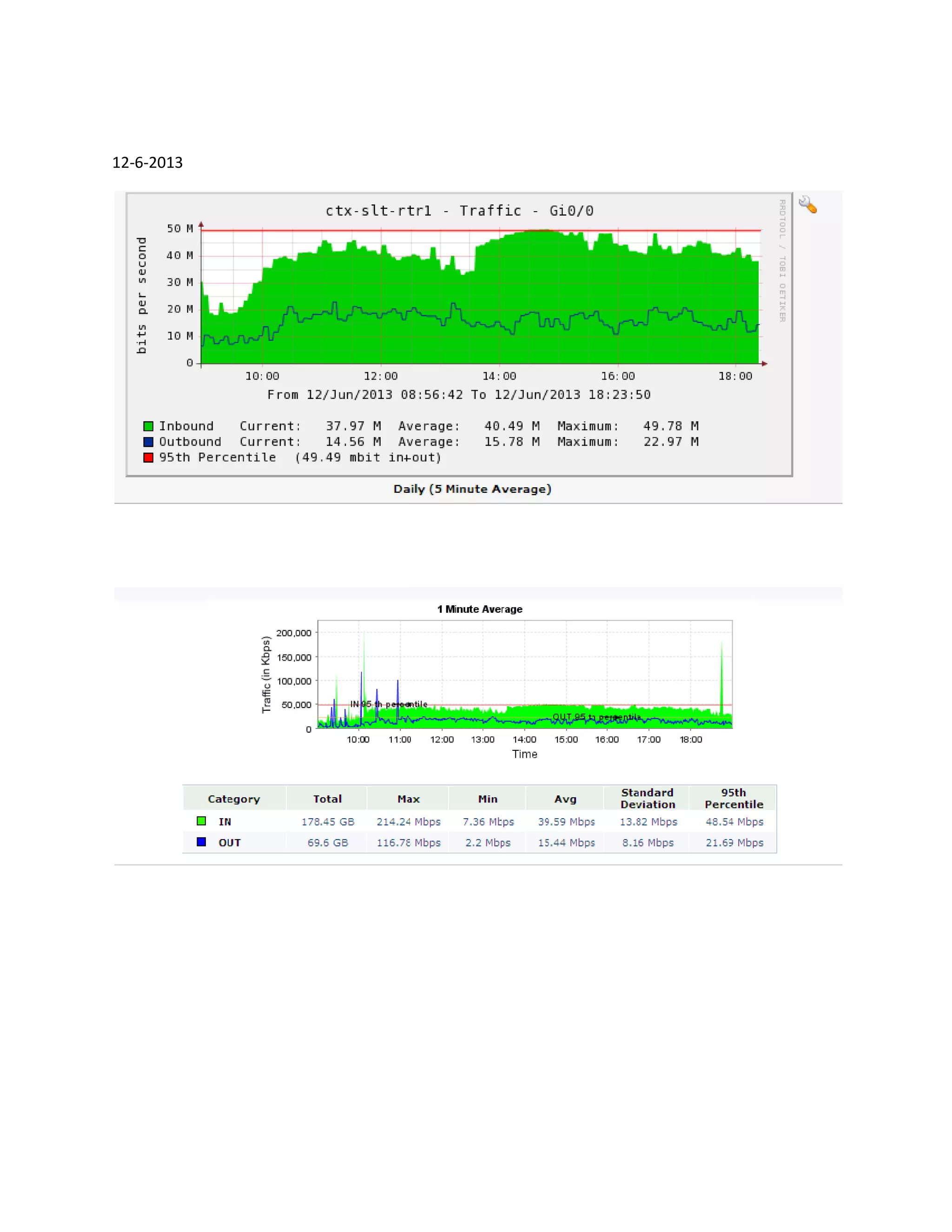The image size is (952, 1232).
Task: Click the Max column header
Action: [x=408, y=799]
